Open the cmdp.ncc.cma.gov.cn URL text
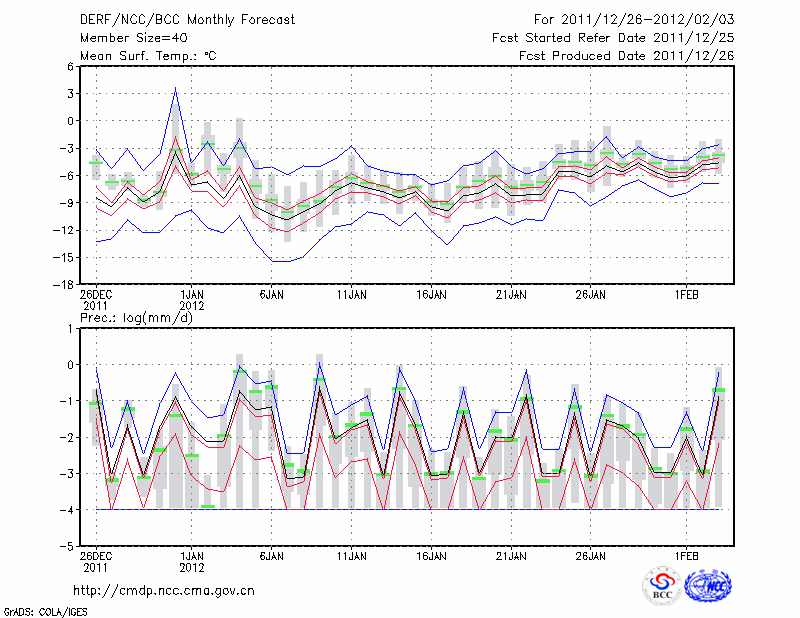Screen dimensions: 800x618 [x=164, y=591]
